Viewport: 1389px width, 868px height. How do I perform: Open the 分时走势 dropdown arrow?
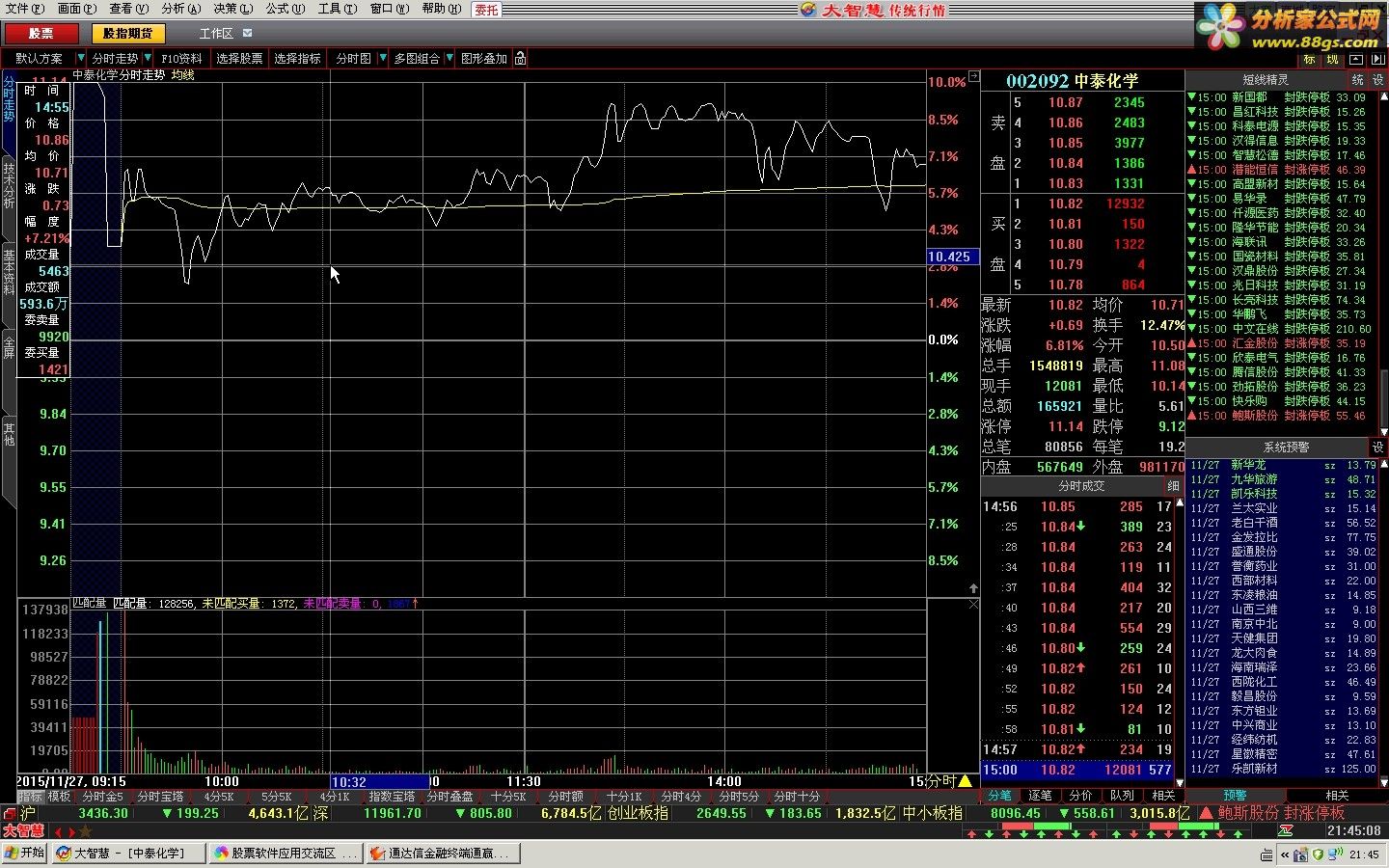point(148,59)
